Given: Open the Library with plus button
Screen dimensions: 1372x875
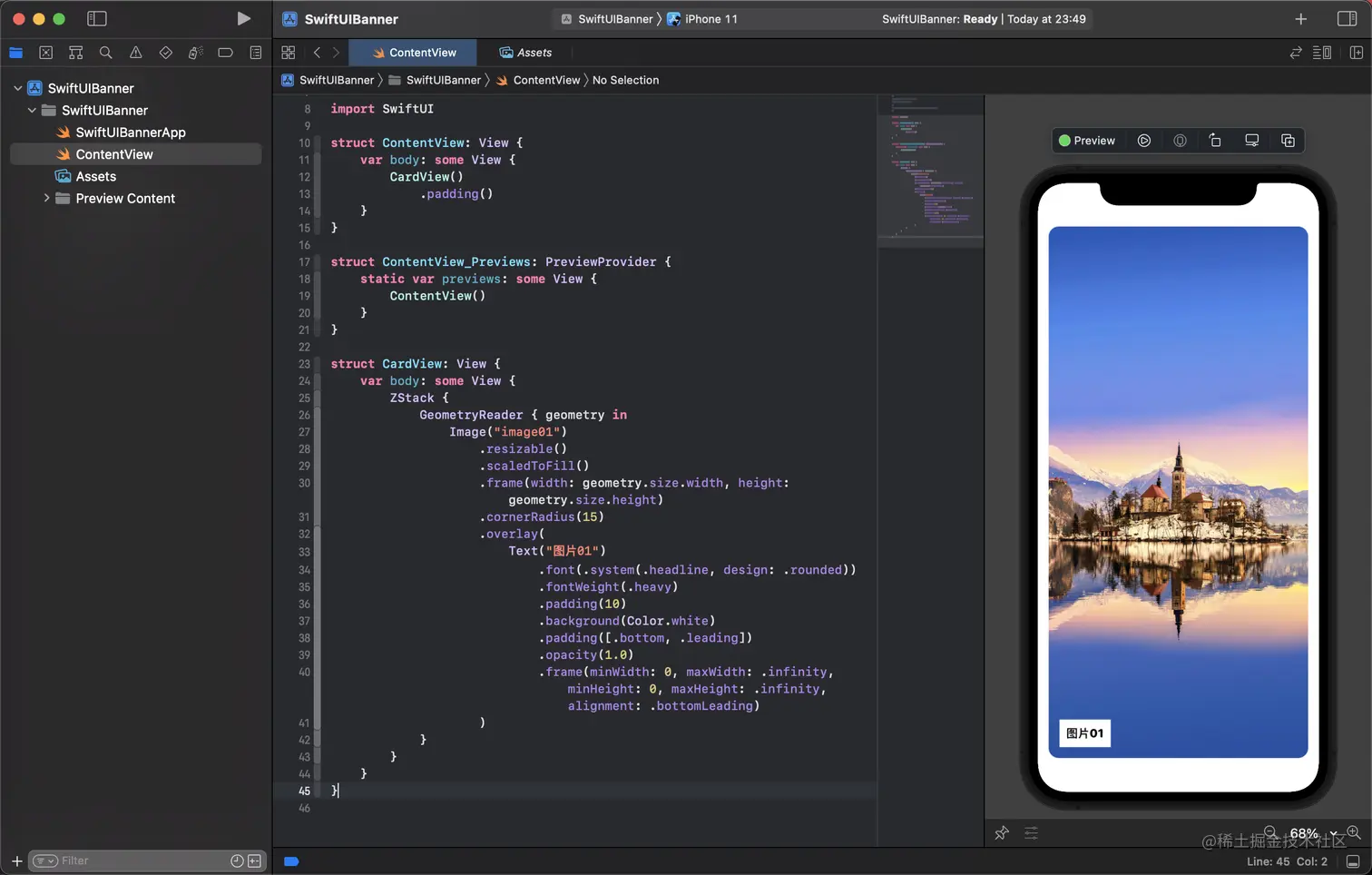Looking at the screenshot, I should [x=1300, y=18].
